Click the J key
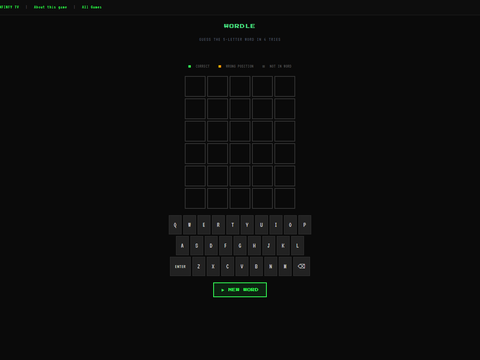The height and width of the screenshot is (360, 480). (x=268, y=246)
